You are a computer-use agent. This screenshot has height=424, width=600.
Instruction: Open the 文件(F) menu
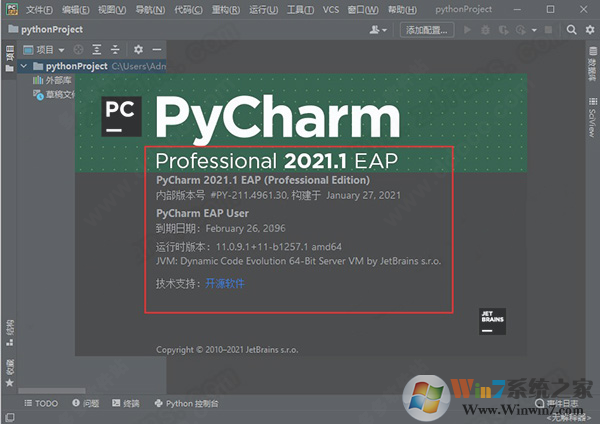pos(39,10)
